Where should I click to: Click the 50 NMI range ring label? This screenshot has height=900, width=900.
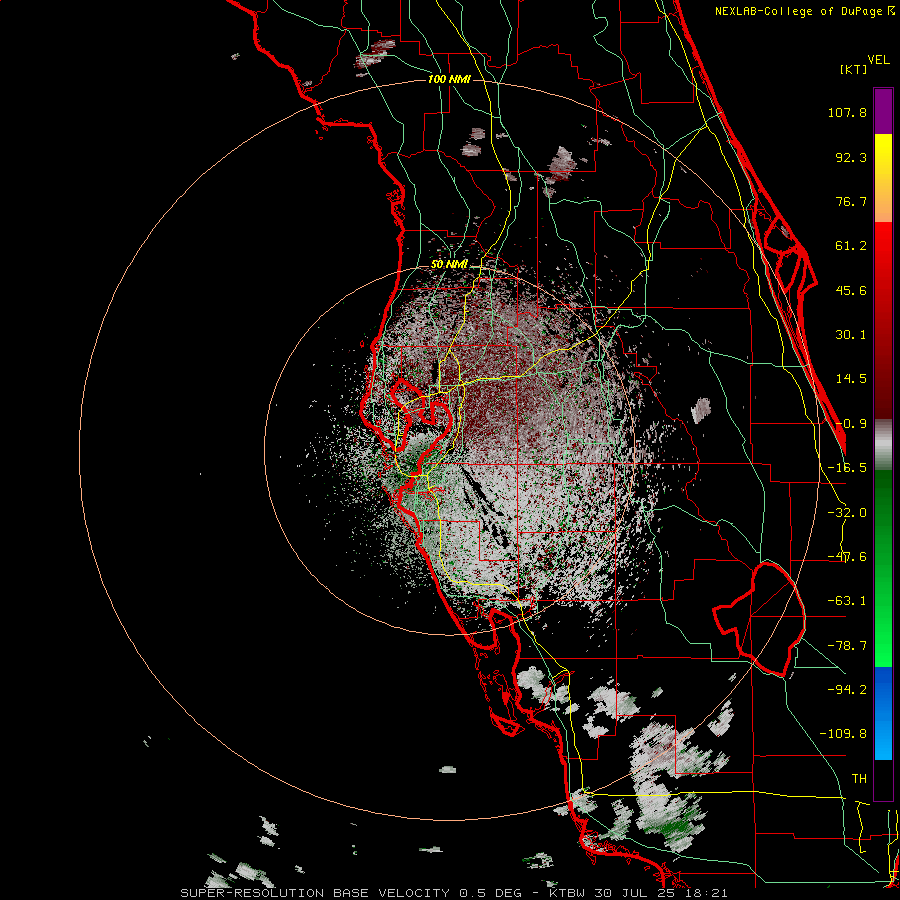coord(449,265)
